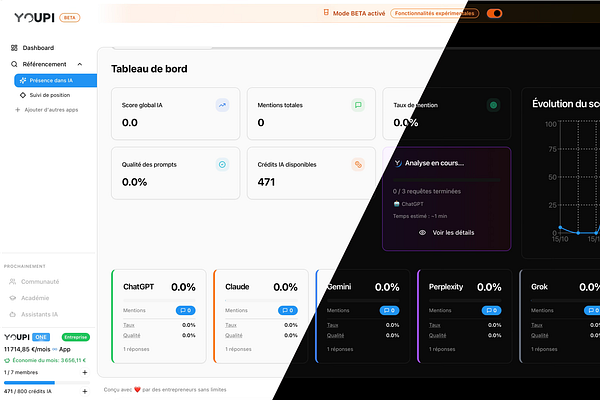This screenshot has width=600, height=400.
Task: Open the ChatGPT results card
Action: click(159, 317)
